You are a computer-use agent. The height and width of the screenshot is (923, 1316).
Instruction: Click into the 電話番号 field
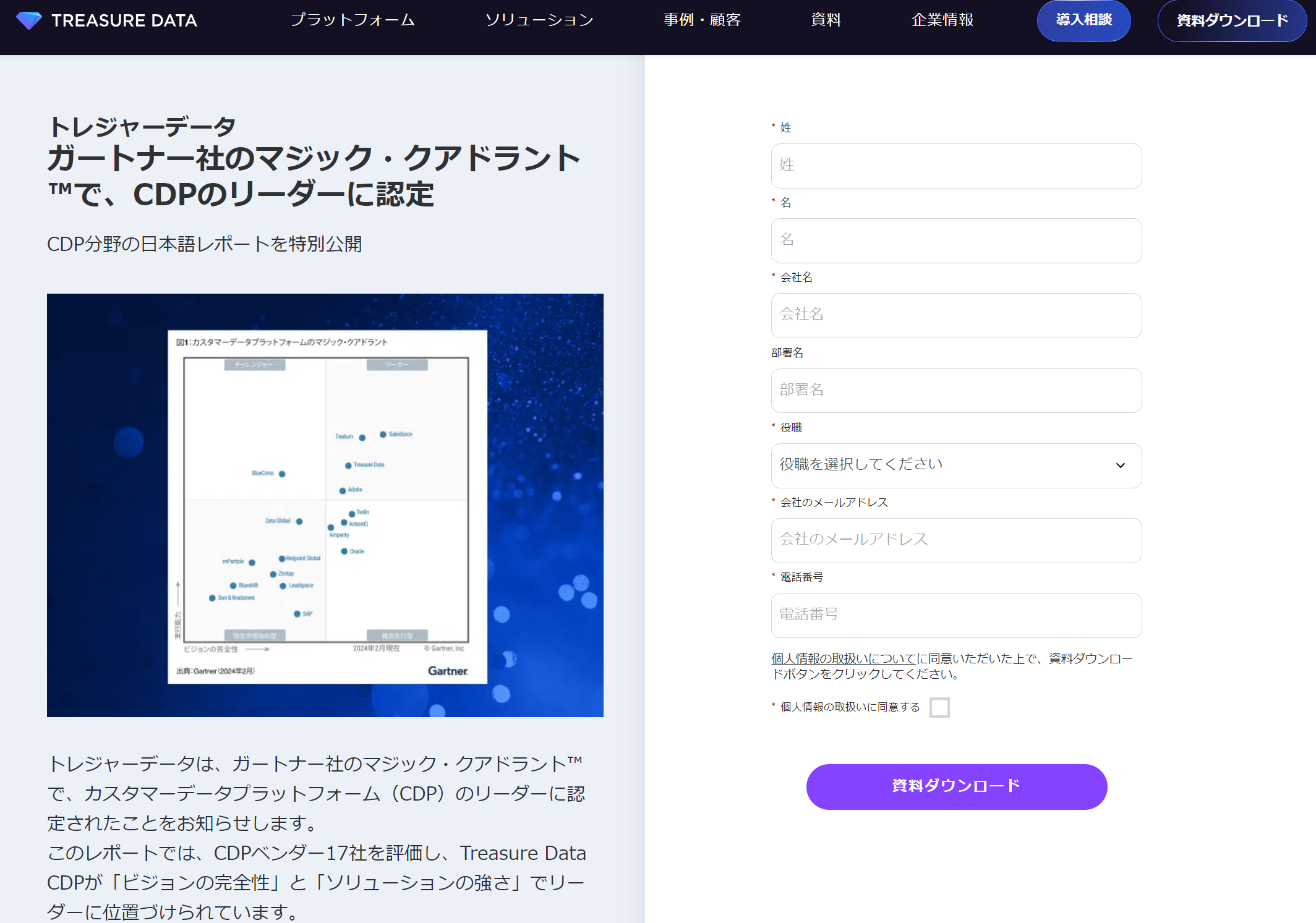coord(956,615)
